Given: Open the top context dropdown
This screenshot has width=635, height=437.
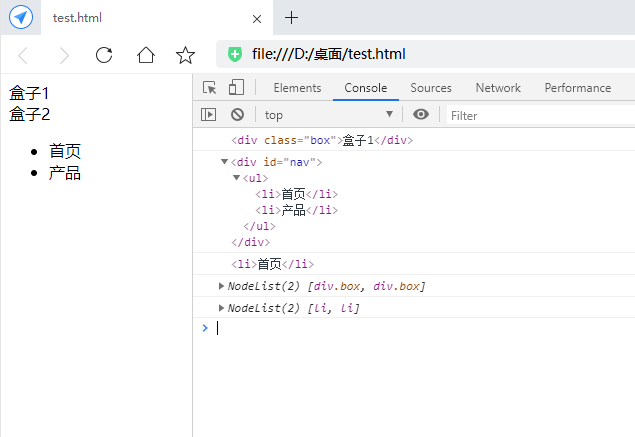Looking at the screenshot, I should coord(329,115).
